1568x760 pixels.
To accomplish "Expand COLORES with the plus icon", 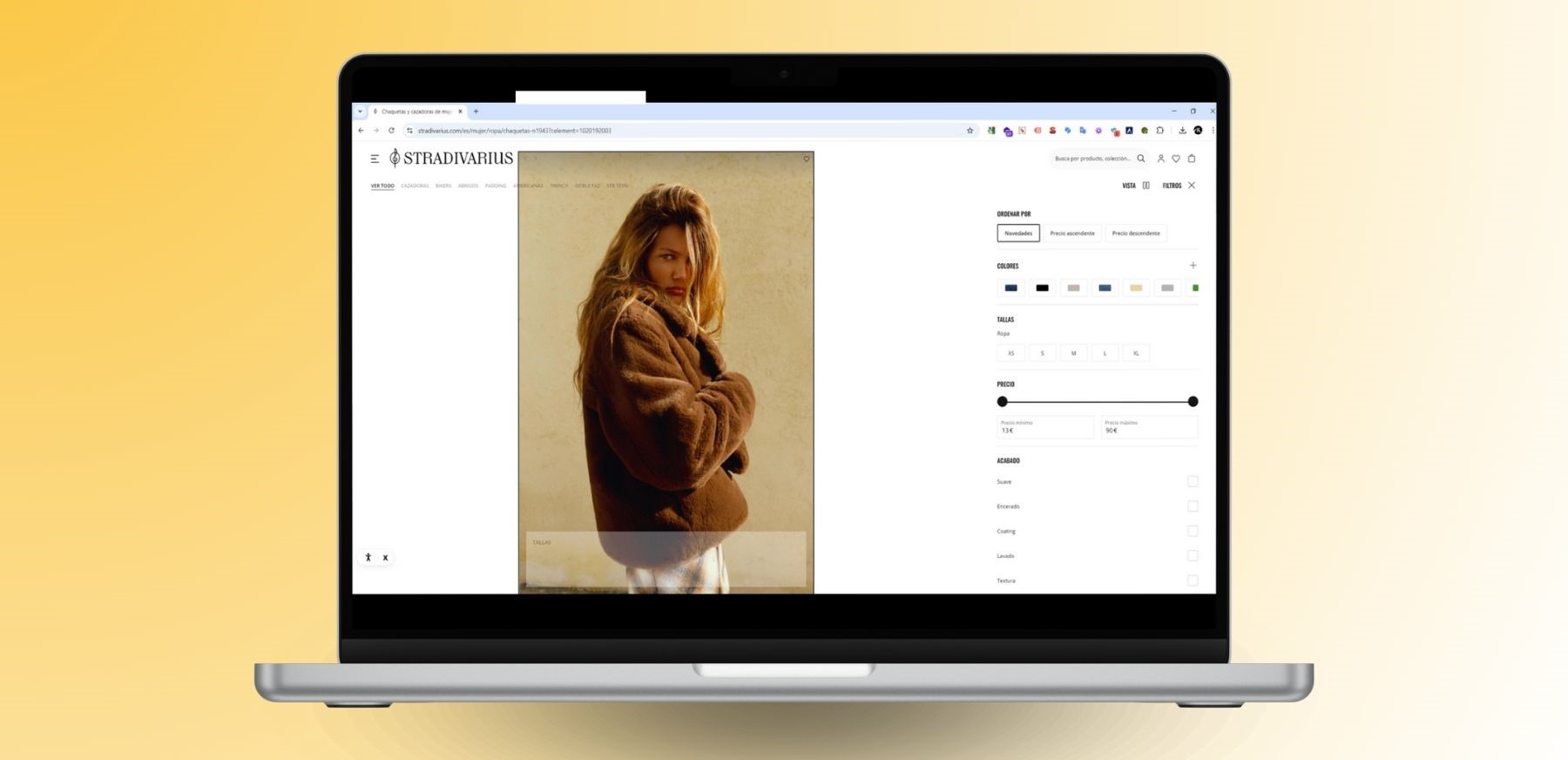I will (1193, 266).
